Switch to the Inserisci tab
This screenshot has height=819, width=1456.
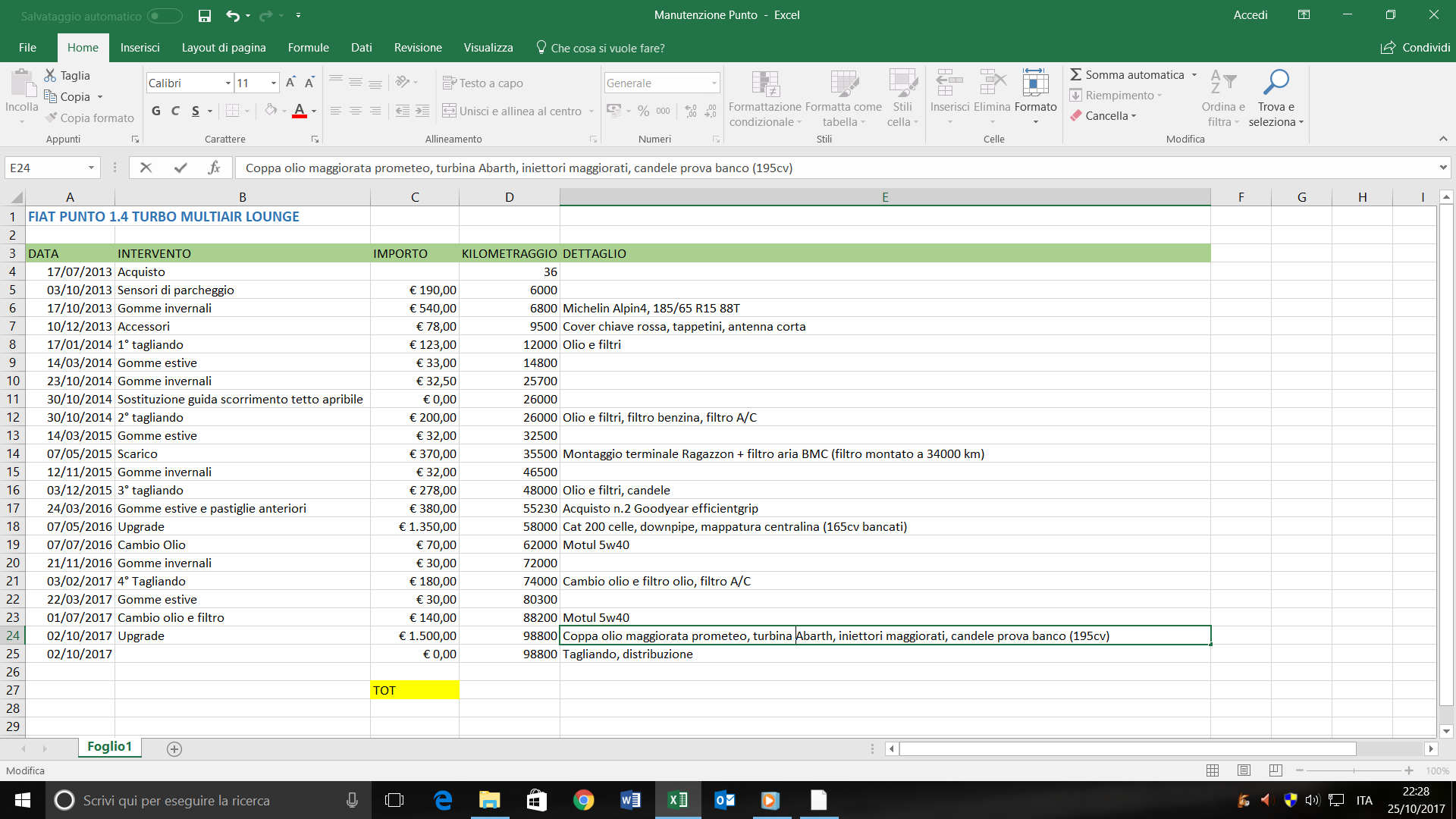[140, 47]
